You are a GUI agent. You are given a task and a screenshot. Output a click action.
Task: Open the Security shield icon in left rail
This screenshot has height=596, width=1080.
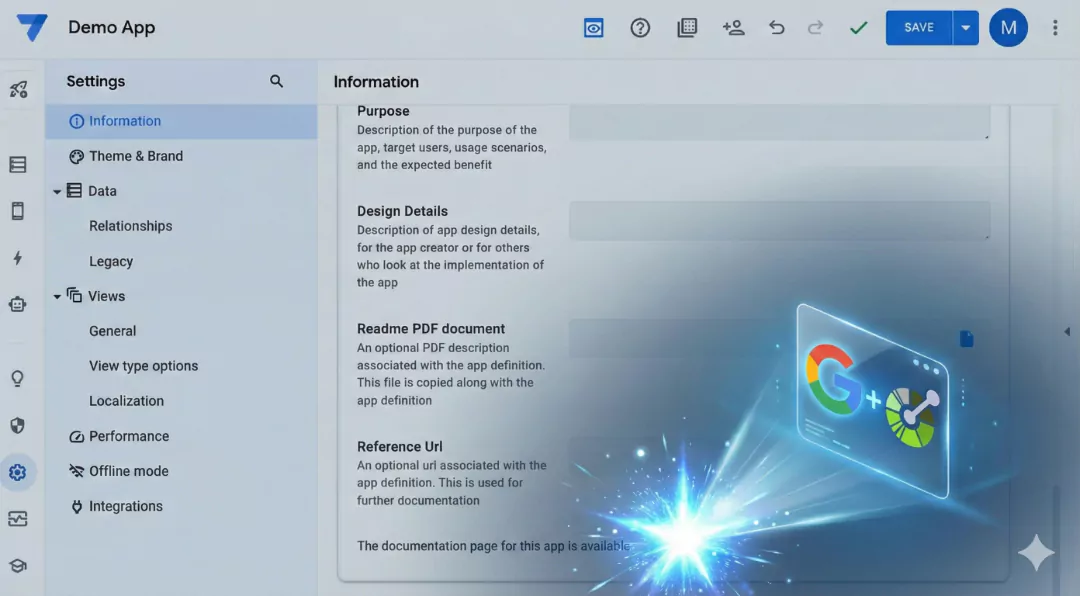point(18,425)
